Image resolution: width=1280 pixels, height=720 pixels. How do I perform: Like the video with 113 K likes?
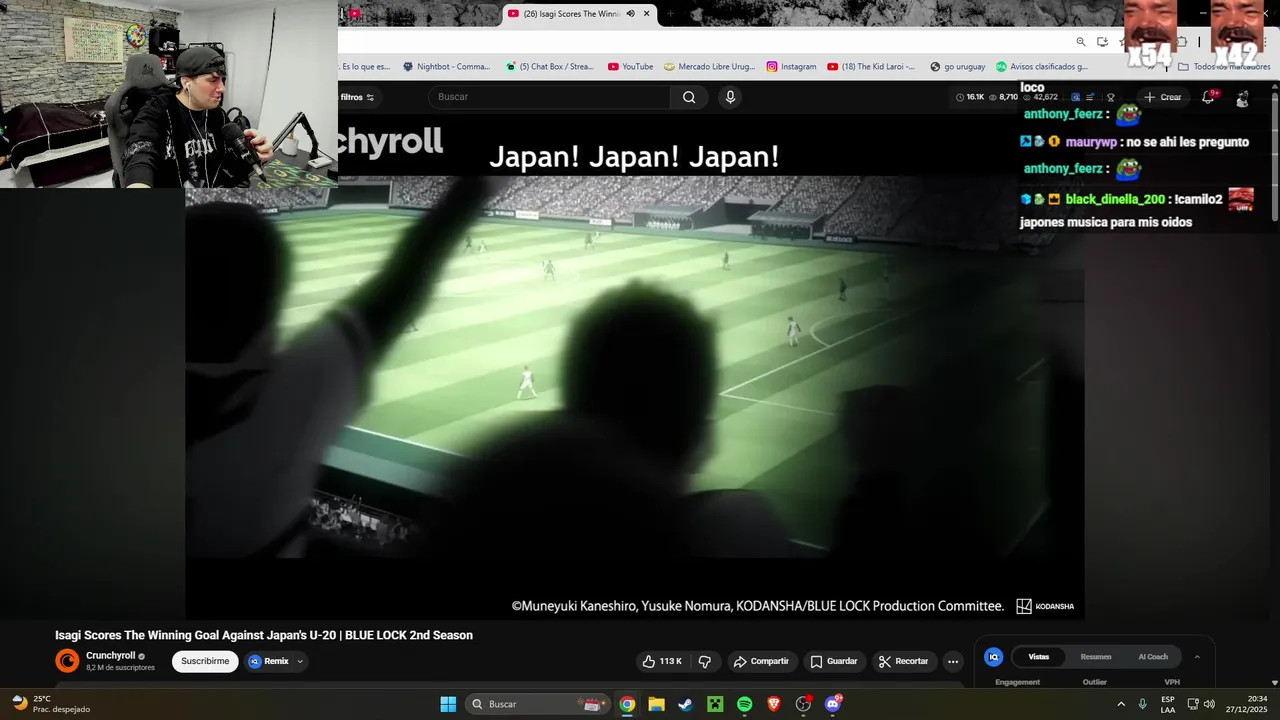[x=661, y=661]
